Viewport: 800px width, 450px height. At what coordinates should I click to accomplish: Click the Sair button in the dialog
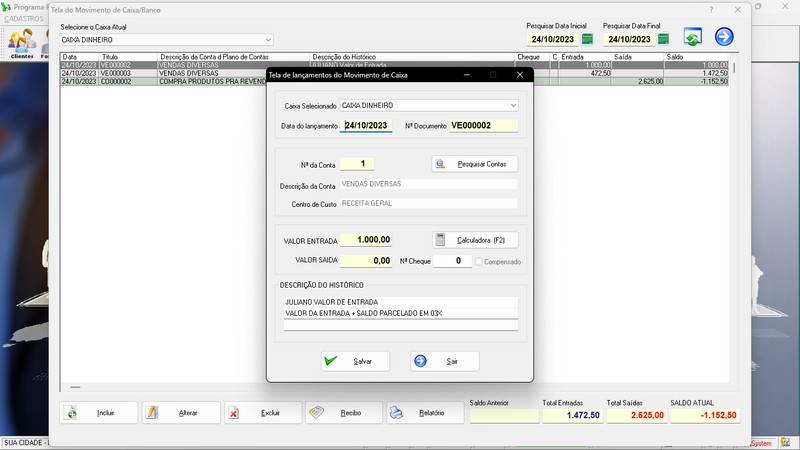[x=444, y=361]
